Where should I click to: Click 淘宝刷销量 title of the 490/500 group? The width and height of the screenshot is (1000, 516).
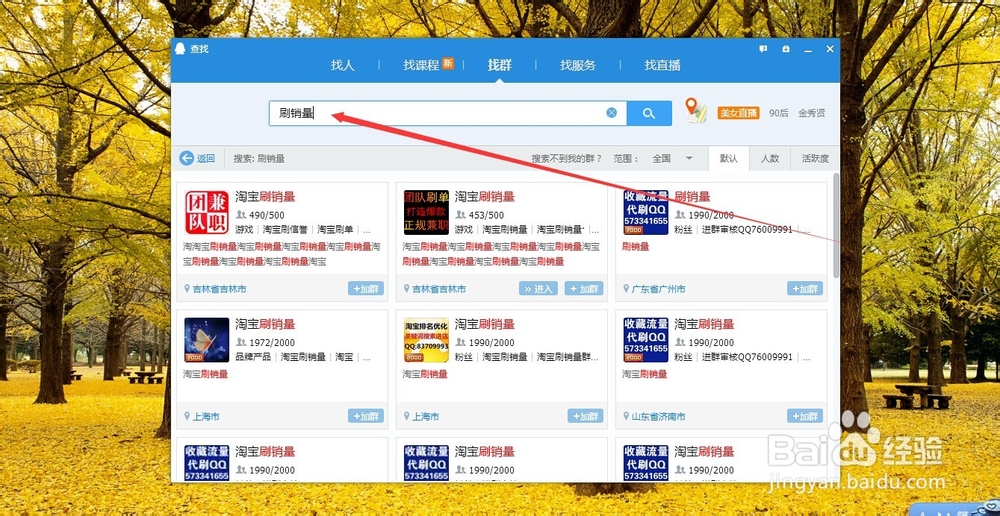265,196
